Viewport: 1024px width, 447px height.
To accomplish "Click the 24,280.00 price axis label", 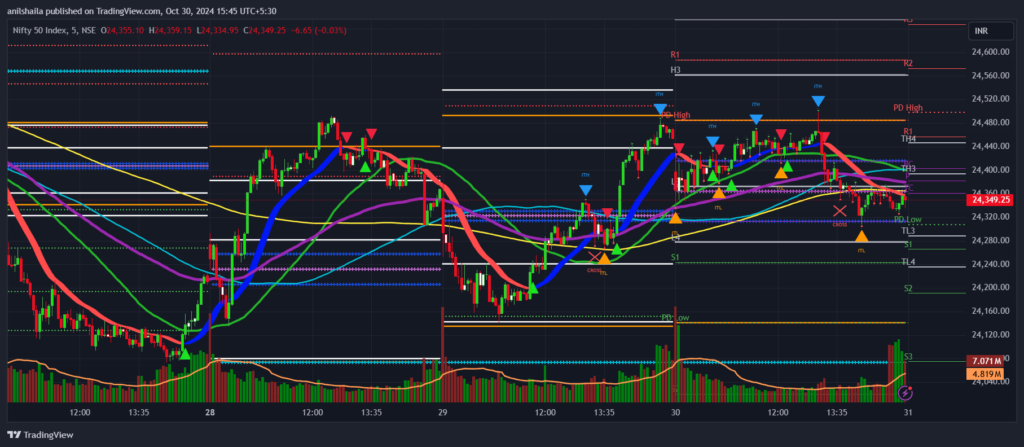I will click(x=991, y=240).
